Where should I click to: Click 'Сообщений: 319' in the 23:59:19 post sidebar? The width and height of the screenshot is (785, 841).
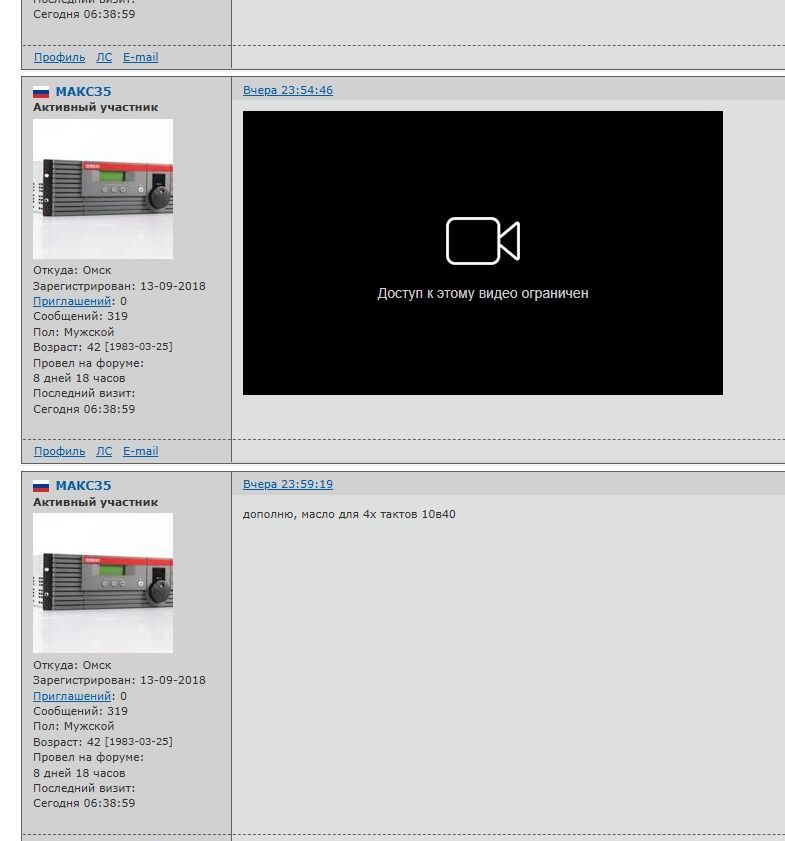click(x=80, y=711)
